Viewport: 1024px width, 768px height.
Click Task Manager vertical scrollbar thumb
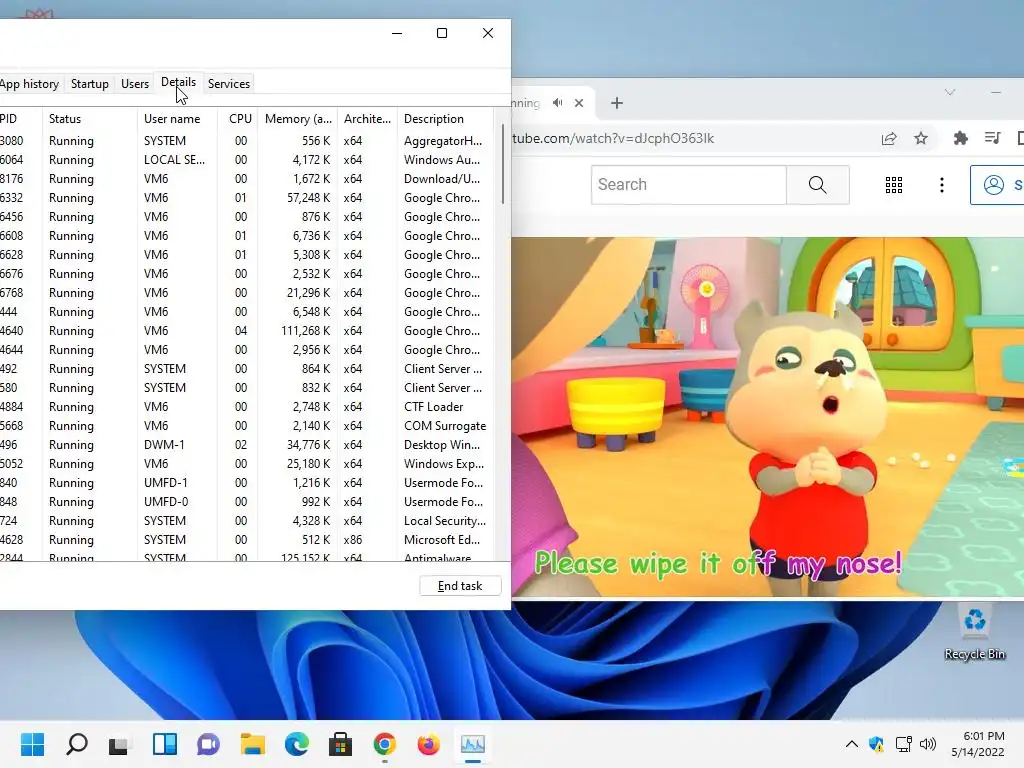tap(502, 165)
